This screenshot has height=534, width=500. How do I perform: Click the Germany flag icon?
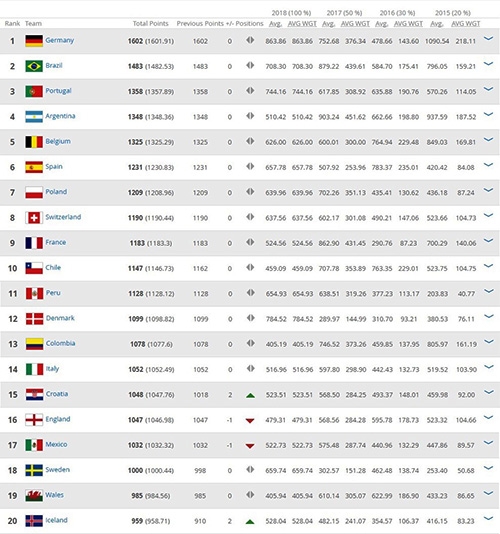tap(34, 41)
